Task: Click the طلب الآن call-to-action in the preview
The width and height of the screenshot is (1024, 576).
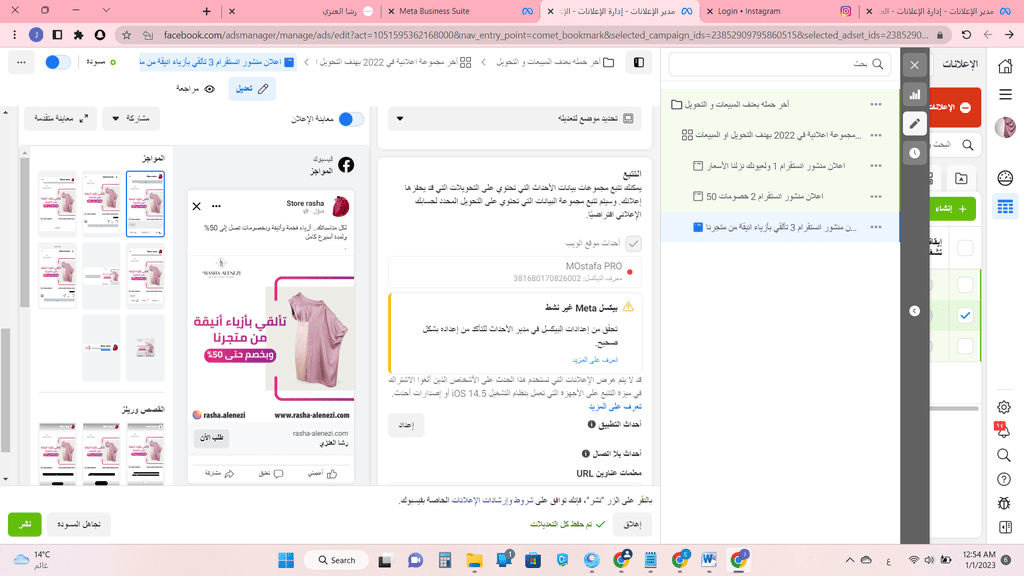Action: point(211,438)
